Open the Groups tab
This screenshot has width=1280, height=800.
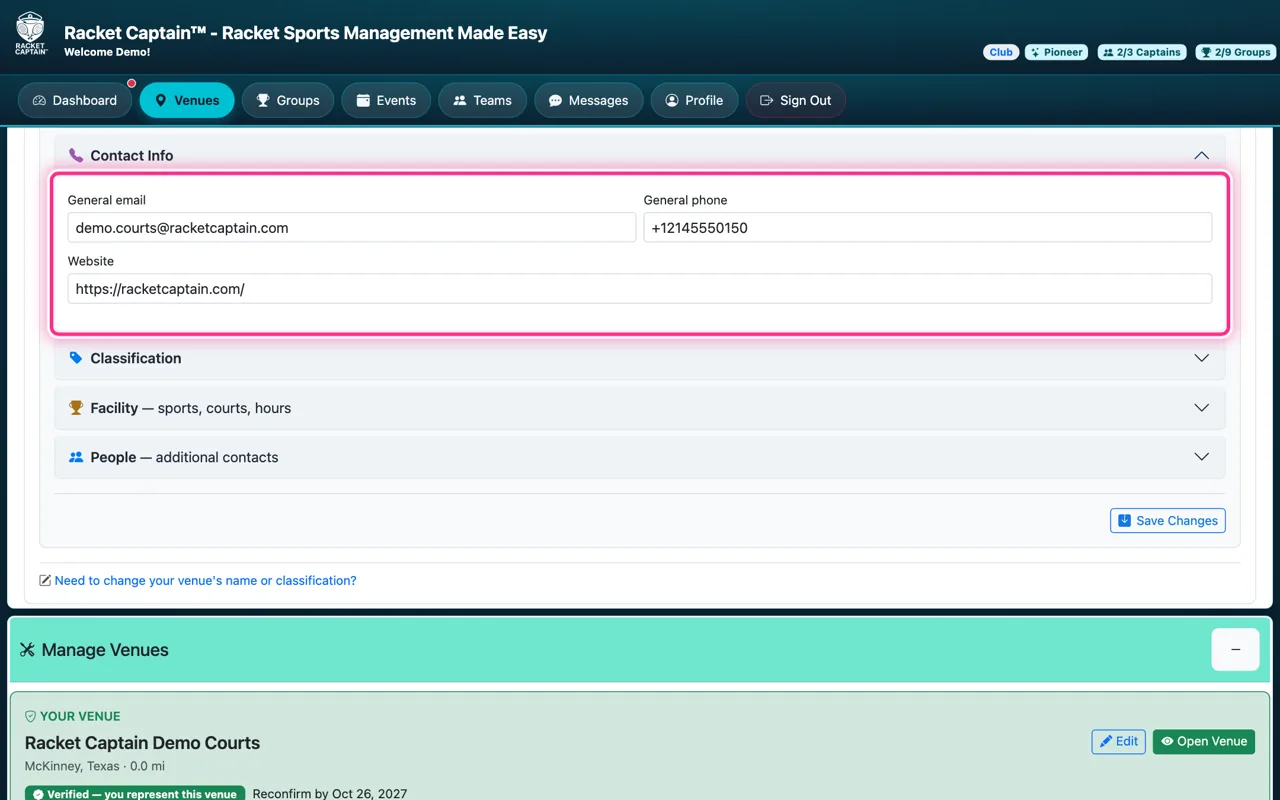(x=288, y=100)
